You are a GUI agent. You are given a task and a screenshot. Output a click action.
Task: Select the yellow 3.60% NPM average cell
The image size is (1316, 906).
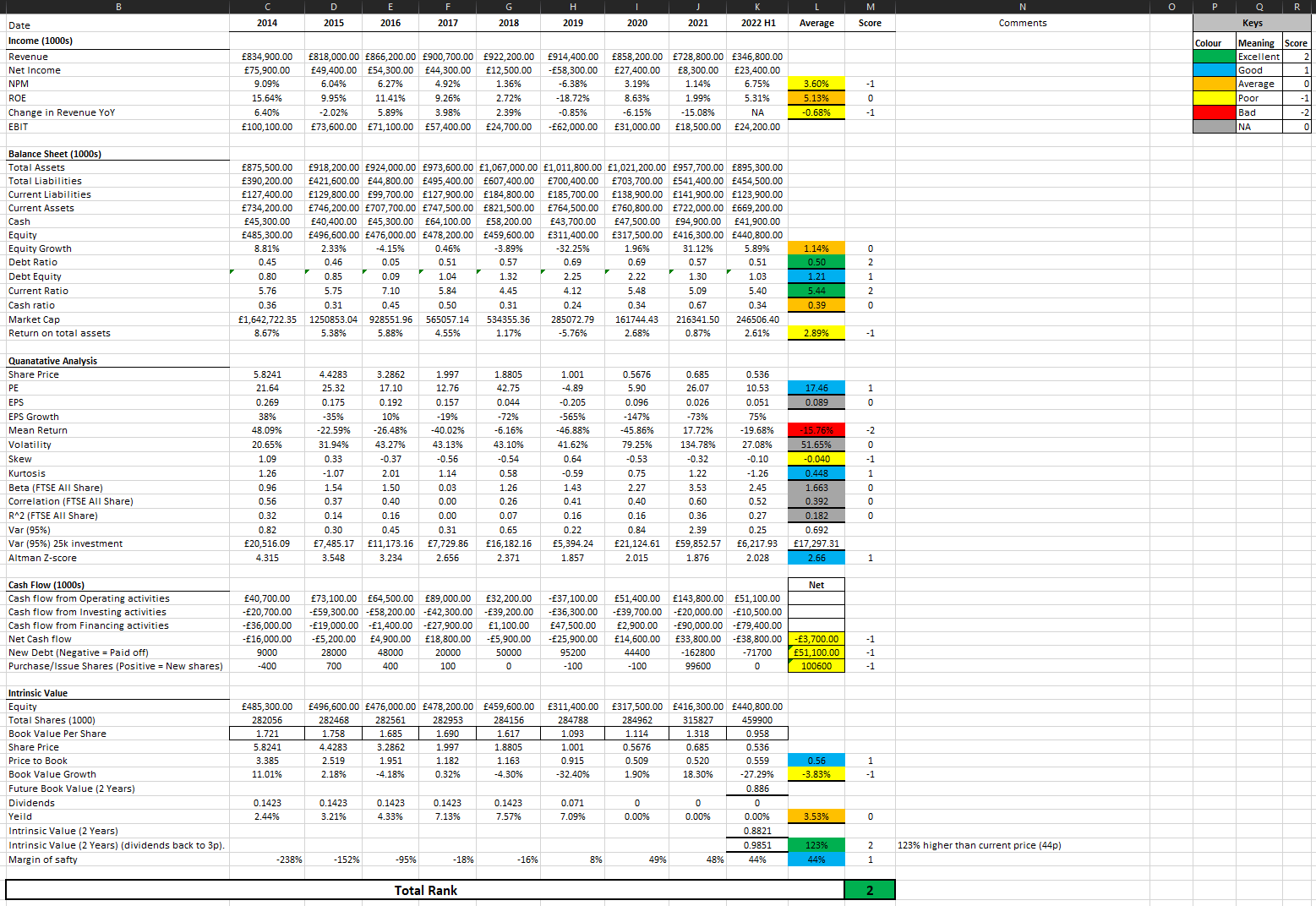[x=816, y=84]
